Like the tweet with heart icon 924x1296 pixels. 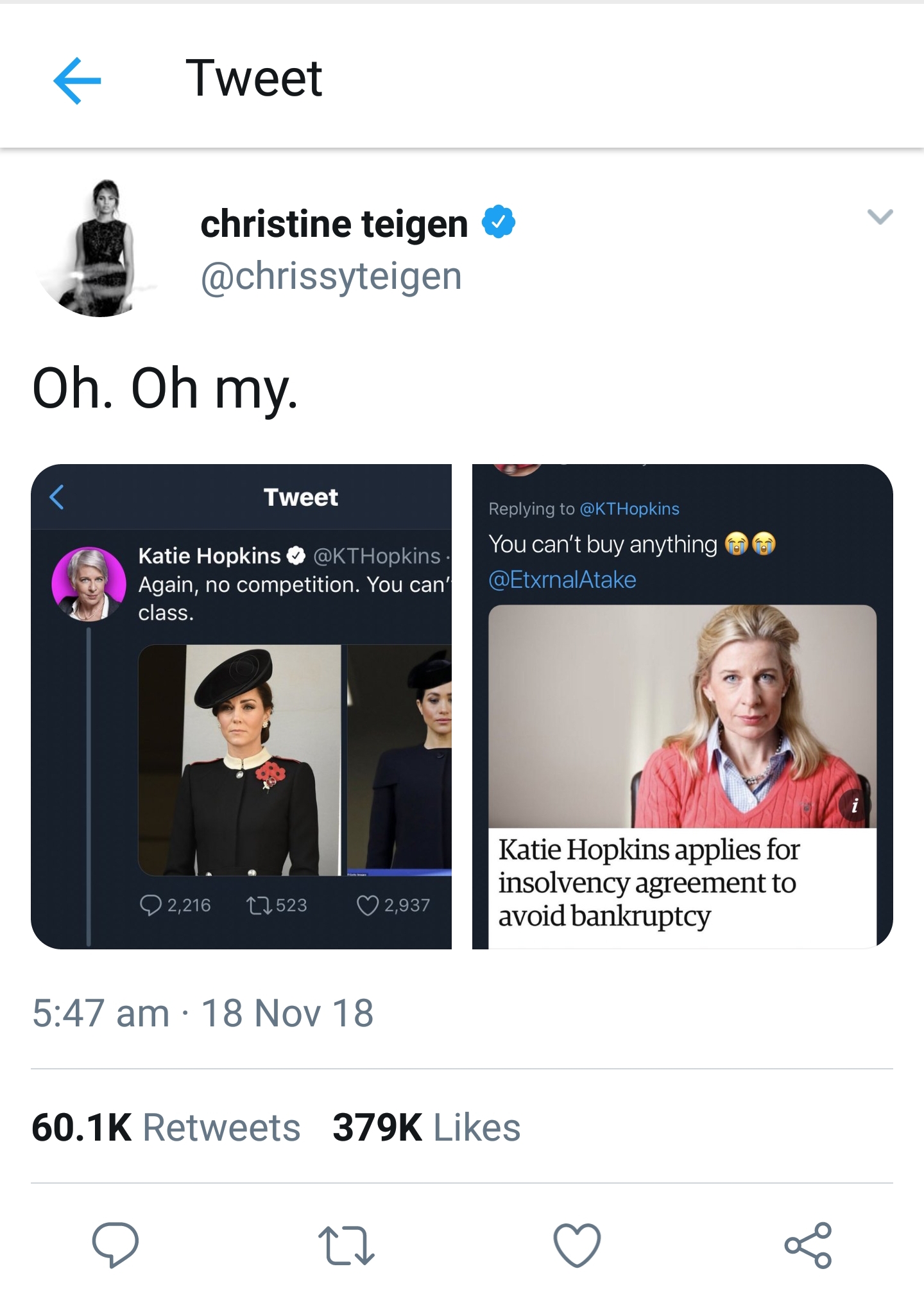click(x=577, y=1245)
